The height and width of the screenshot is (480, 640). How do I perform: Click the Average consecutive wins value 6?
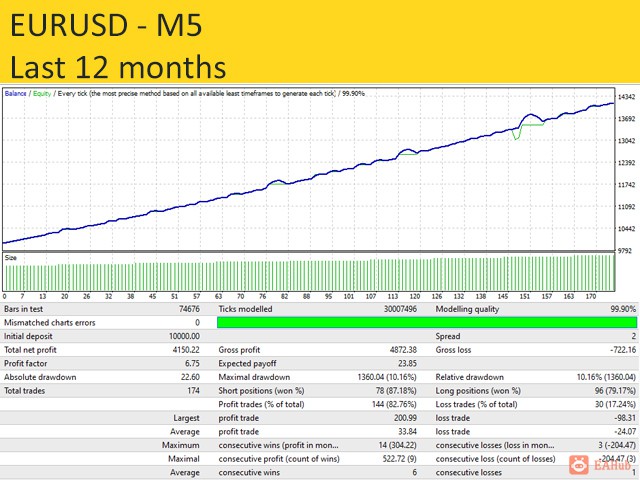click(415, 472)
